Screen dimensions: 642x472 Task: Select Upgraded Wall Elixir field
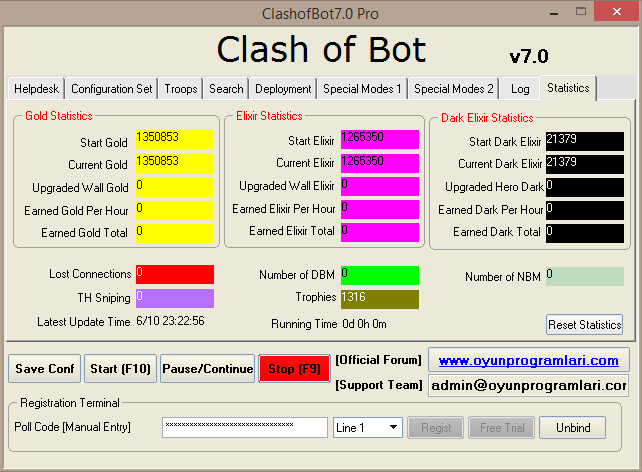tap(380, 186)
